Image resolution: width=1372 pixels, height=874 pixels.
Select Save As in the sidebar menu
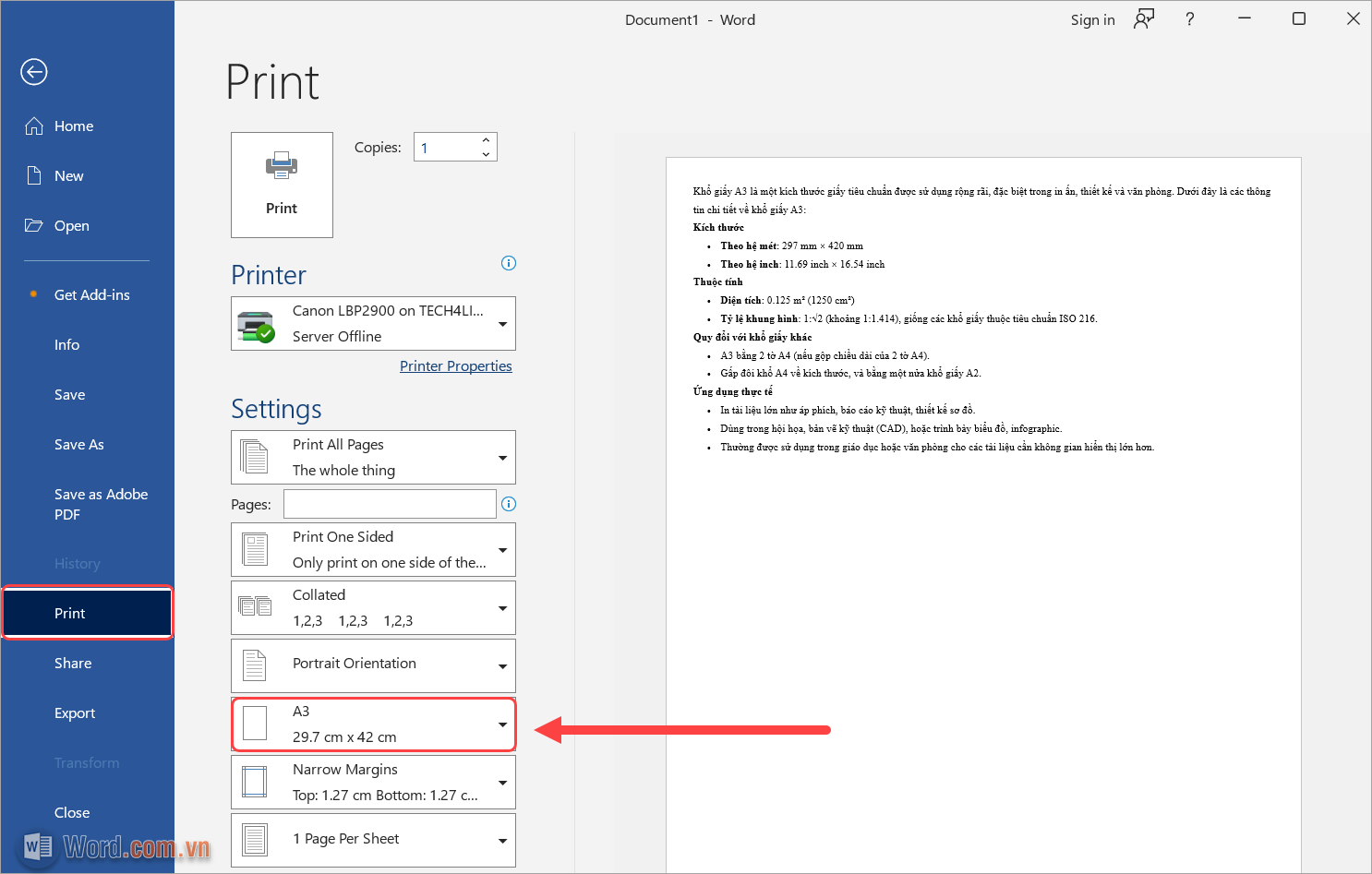79,445
